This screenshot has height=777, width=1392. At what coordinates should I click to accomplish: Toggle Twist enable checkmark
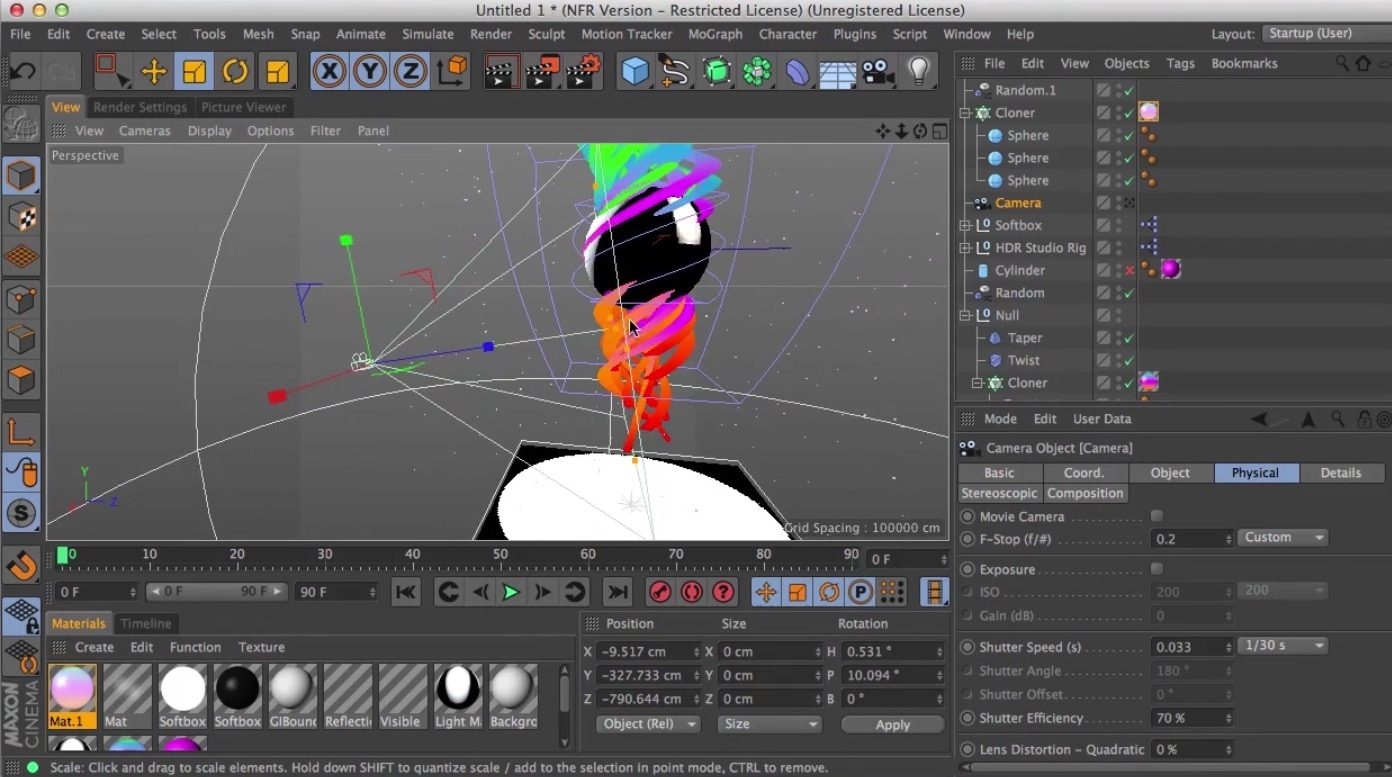tap(1129, 360)
